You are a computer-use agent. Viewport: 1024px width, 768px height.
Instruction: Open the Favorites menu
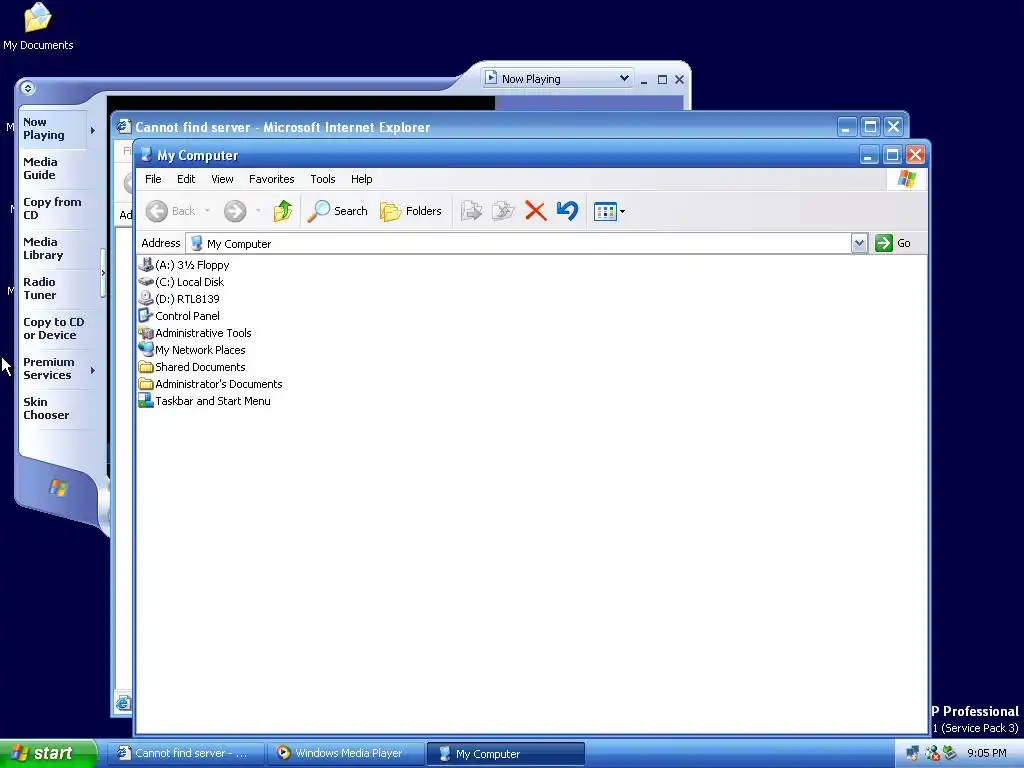tap(272, 179)
